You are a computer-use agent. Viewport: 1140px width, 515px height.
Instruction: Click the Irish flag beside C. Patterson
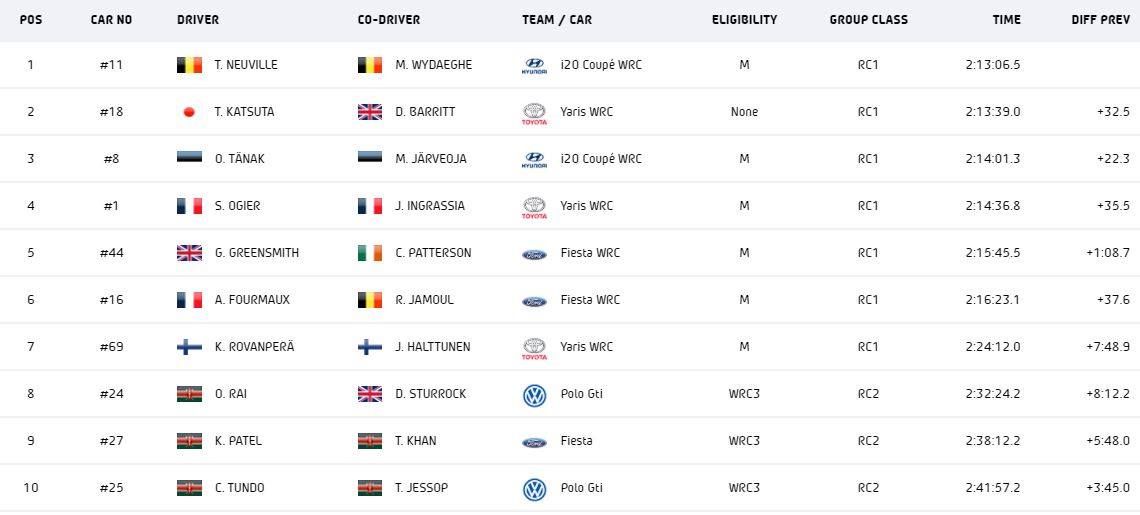tap(370, 253)
